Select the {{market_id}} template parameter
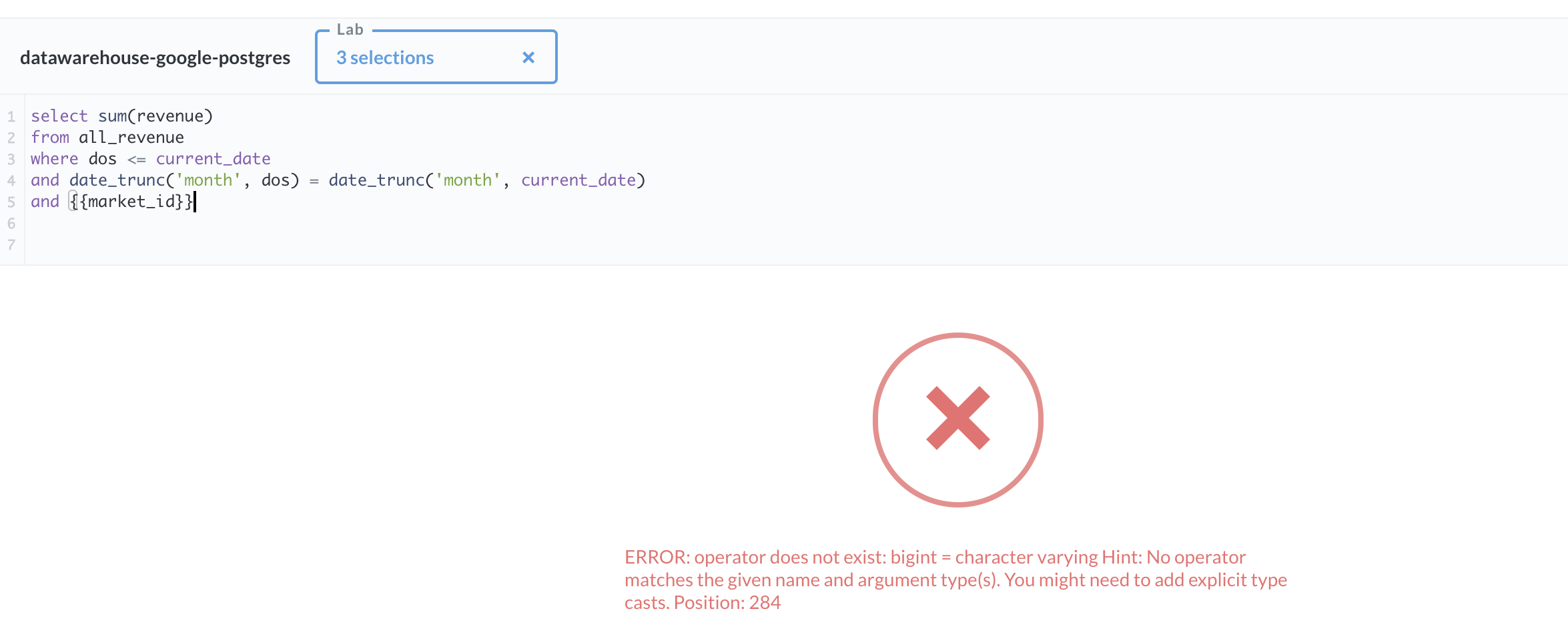 (131, 201)
